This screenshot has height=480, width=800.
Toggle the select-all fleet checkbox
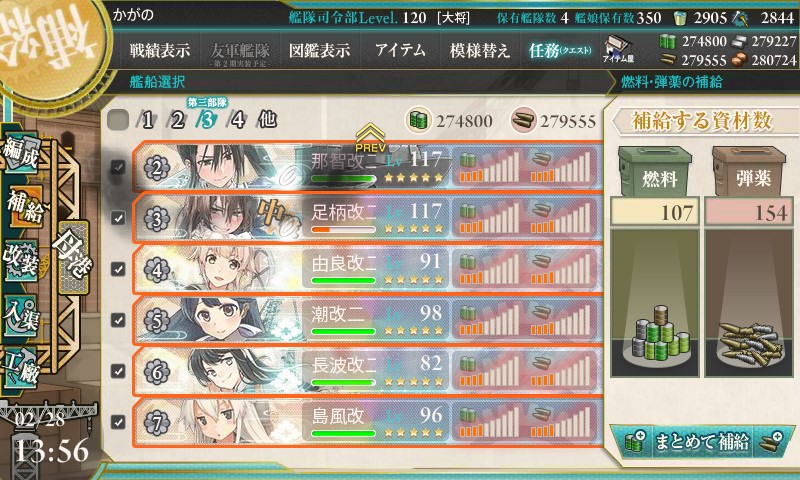(x=118, y=120)
